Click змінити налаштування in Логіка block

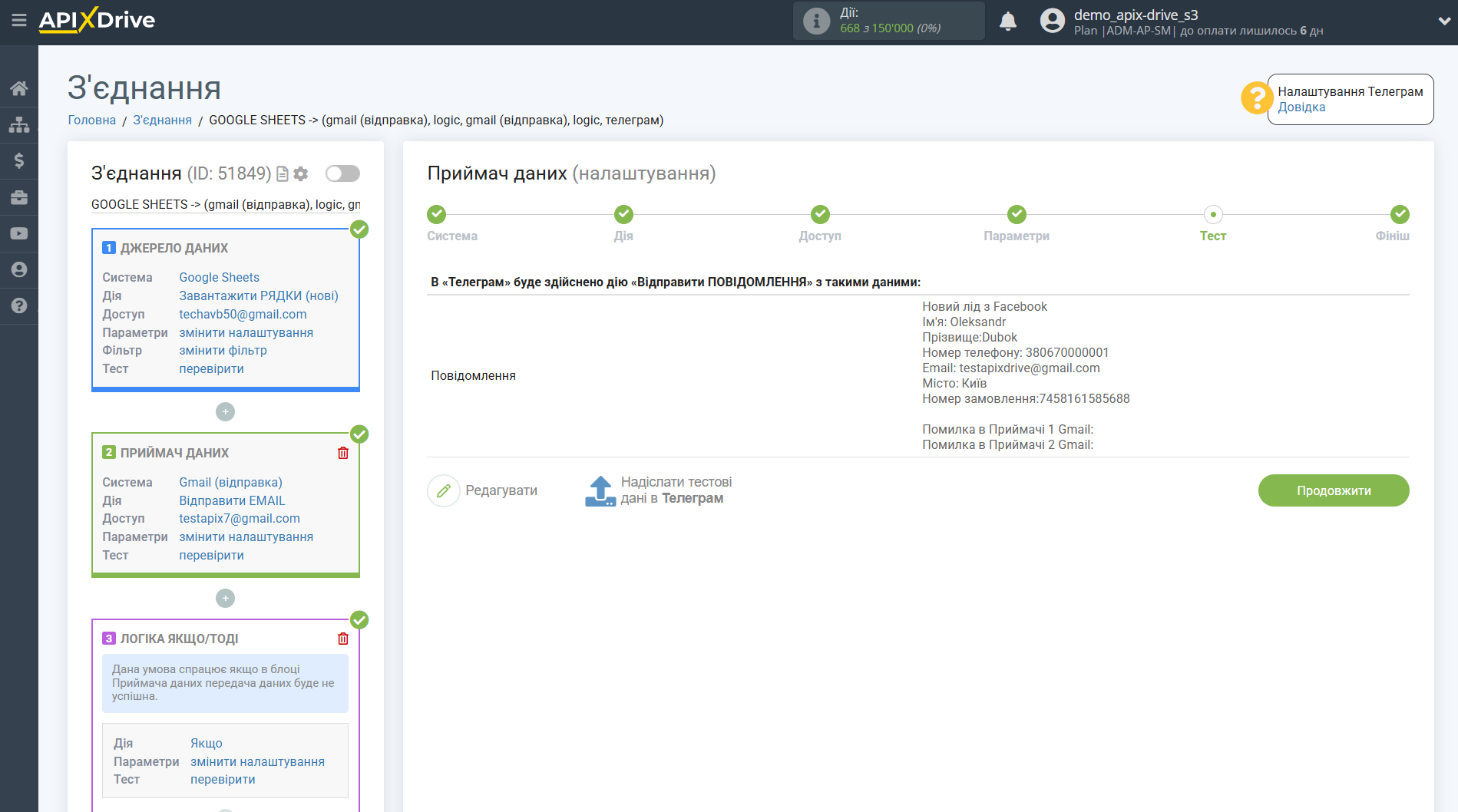point(257,761)
